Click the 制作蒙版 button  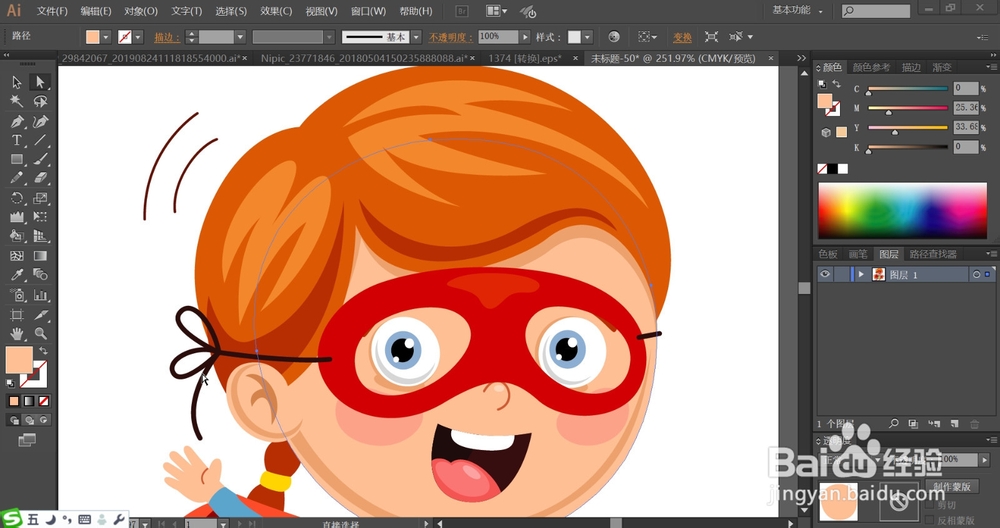(952, 487)
